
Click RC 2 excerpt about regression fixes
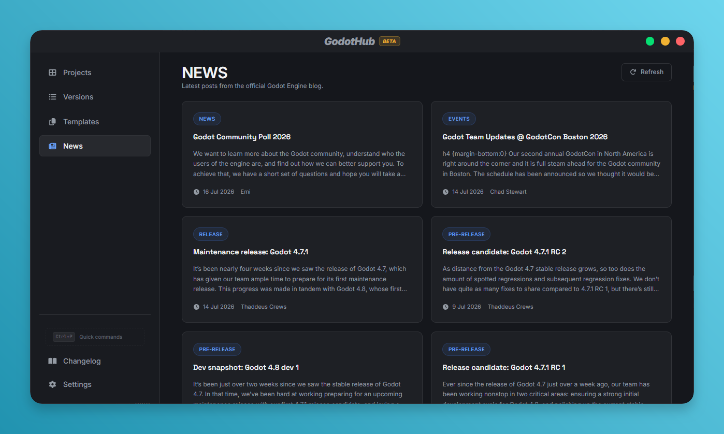point(551,279)
